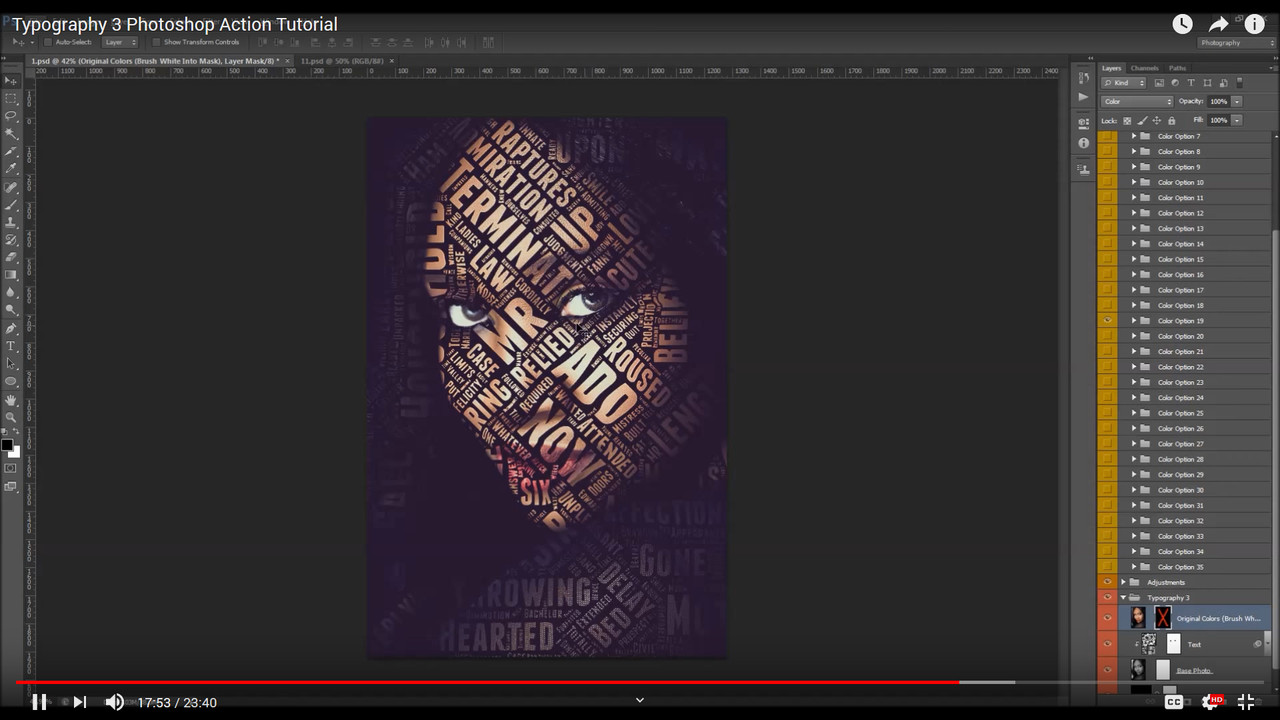Select the Gradient tool
This screenshot has width=1280, height=720.
pos(11,275)
